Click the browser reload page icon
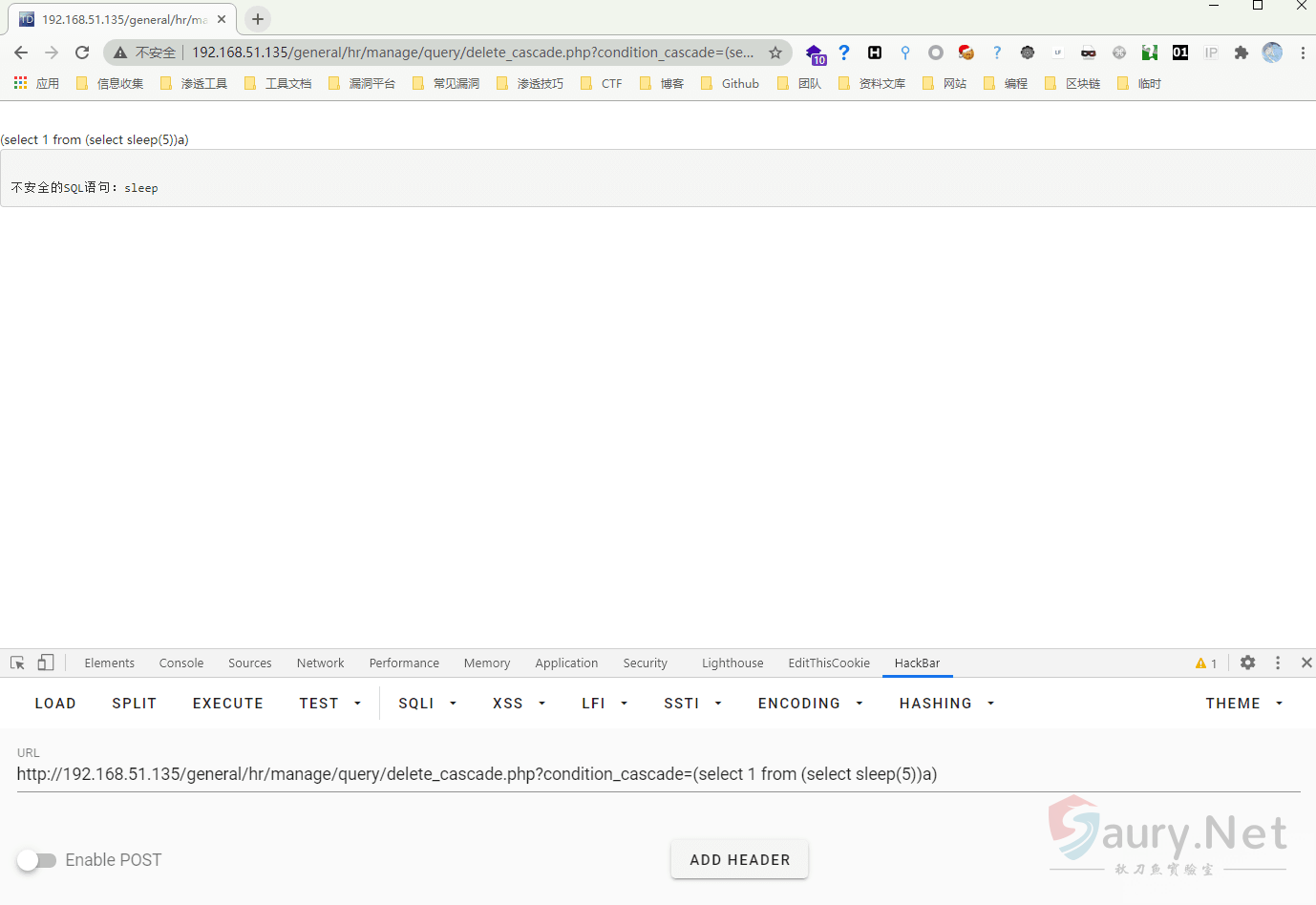Image resolution: width=1316 pixels, height=905 pixels. point(82,53)
